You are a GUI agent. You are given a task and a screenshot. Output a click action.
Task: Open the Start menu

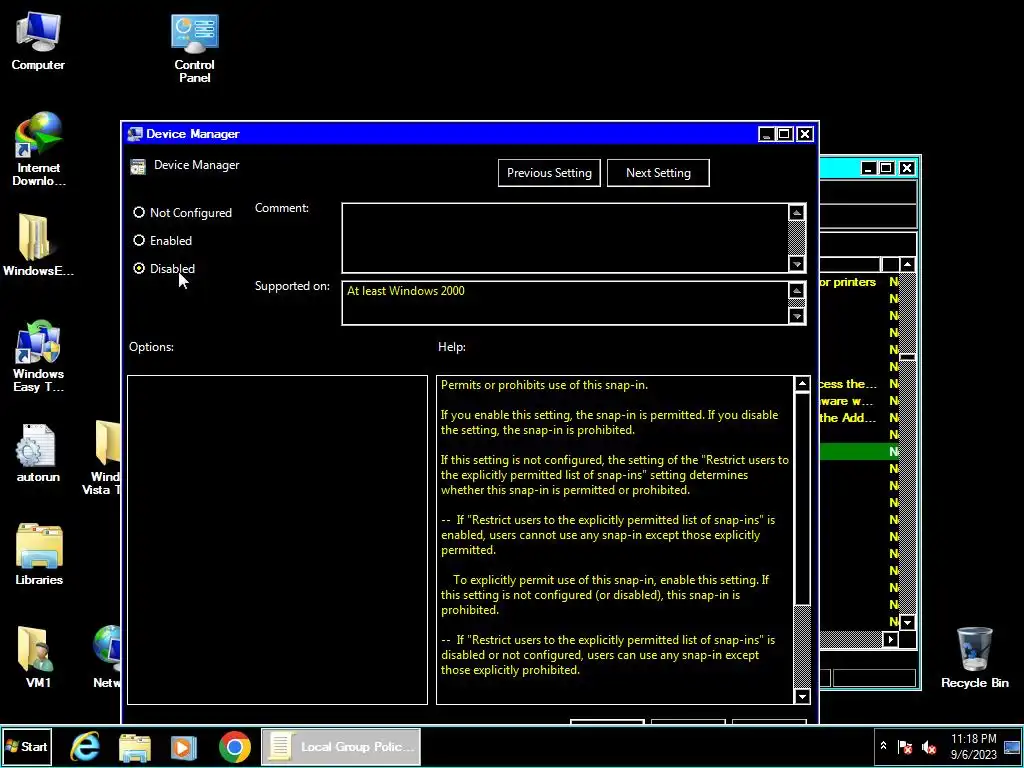[x=27, y=746]
